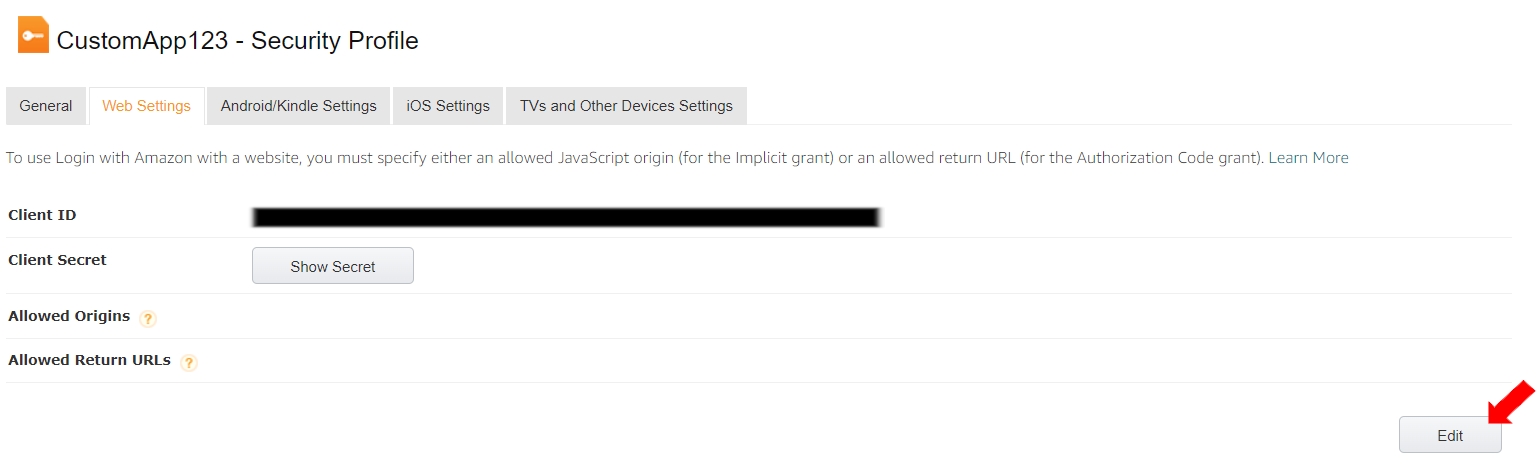This screenshot has height=466, width=1537.
Task: Click the Allowed Origins label
Action: tap(69, 316)
